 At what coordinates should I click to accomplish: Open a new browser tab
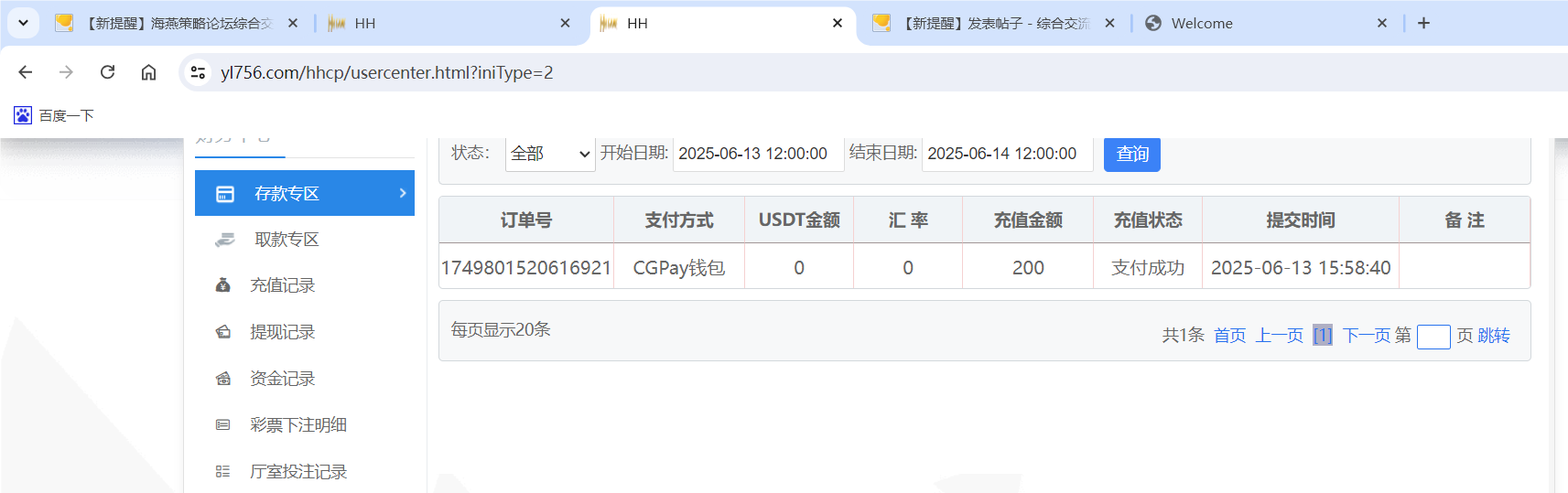[x=1423, y=23]
